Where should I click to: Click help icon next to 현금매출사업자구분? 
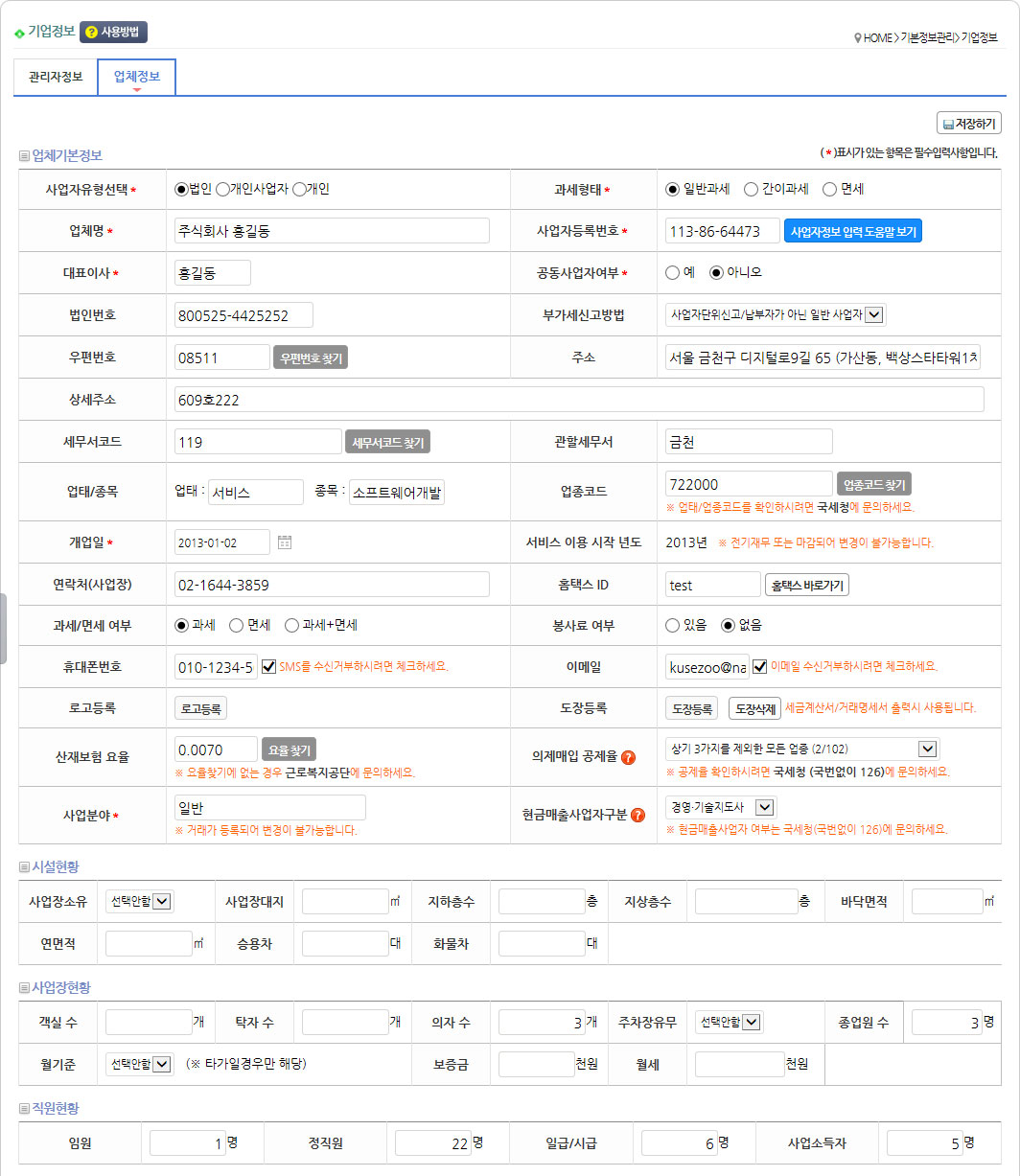pyautogui.click(x=637, y=815)
